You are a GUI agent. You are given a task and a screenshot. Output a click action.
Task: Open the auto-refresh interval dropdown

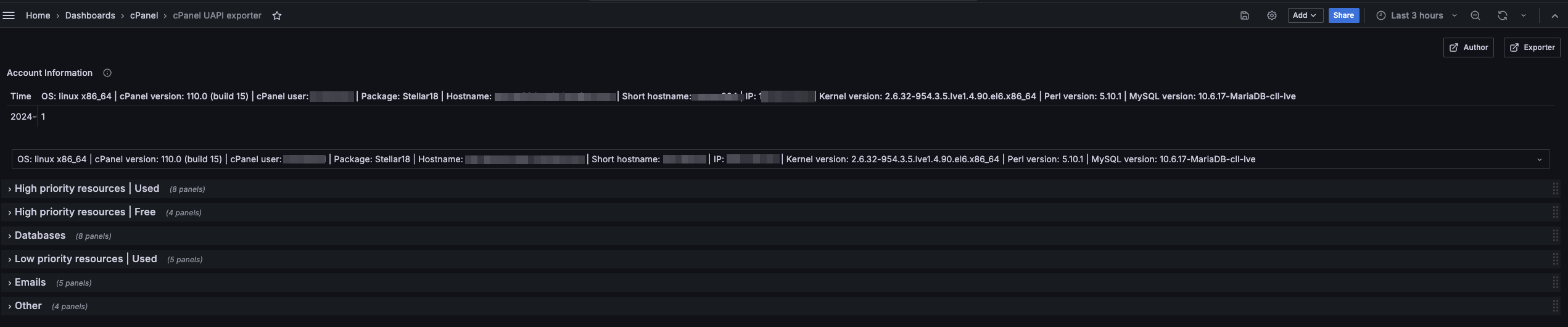(x=1524, y=15)
